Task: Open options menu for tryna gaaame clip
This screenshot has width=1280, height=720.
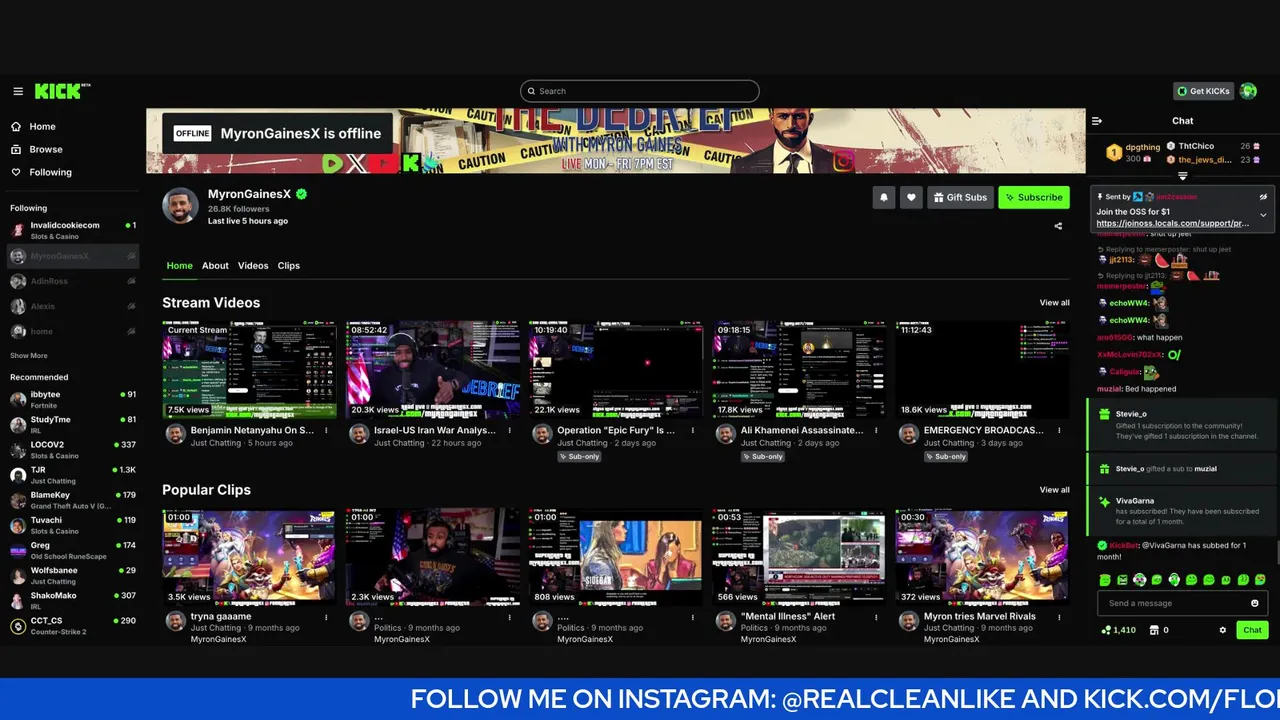Action: 326,617
